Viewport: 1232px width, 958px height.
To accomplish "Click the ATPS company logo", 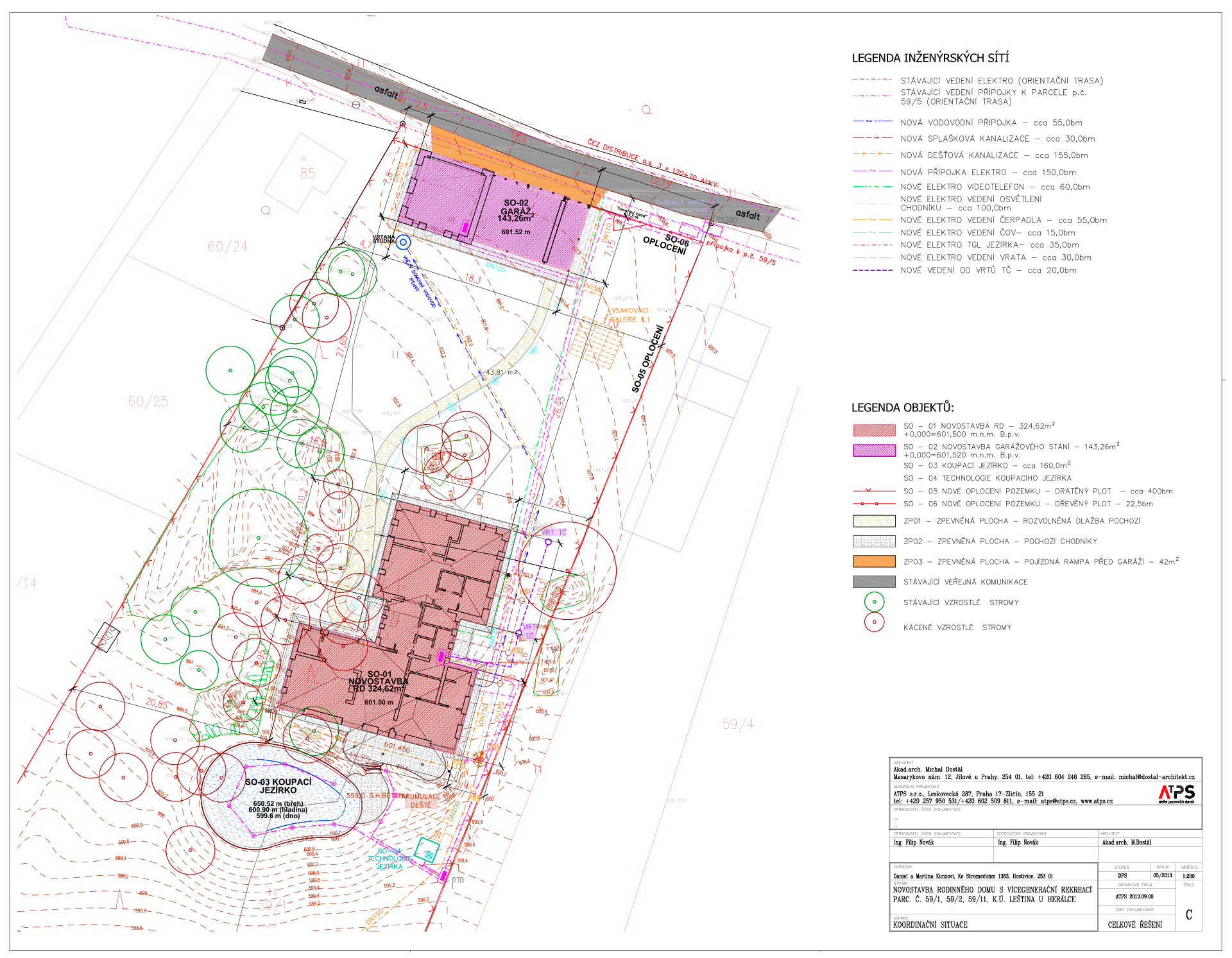I will [x=1176, y=794].
